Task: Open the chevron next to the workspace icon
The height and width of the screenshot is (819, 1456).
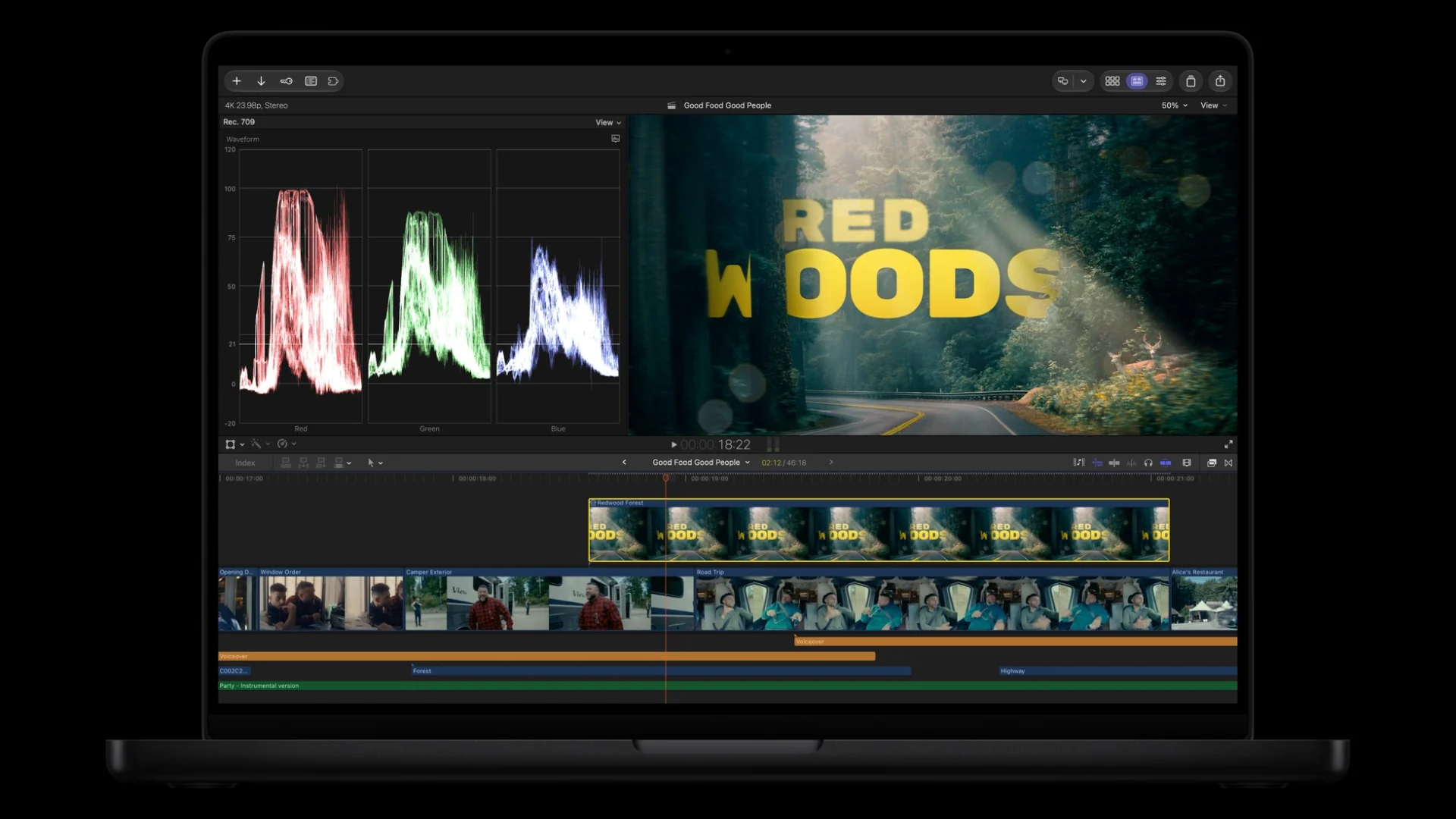Action: pos(1084,81)
